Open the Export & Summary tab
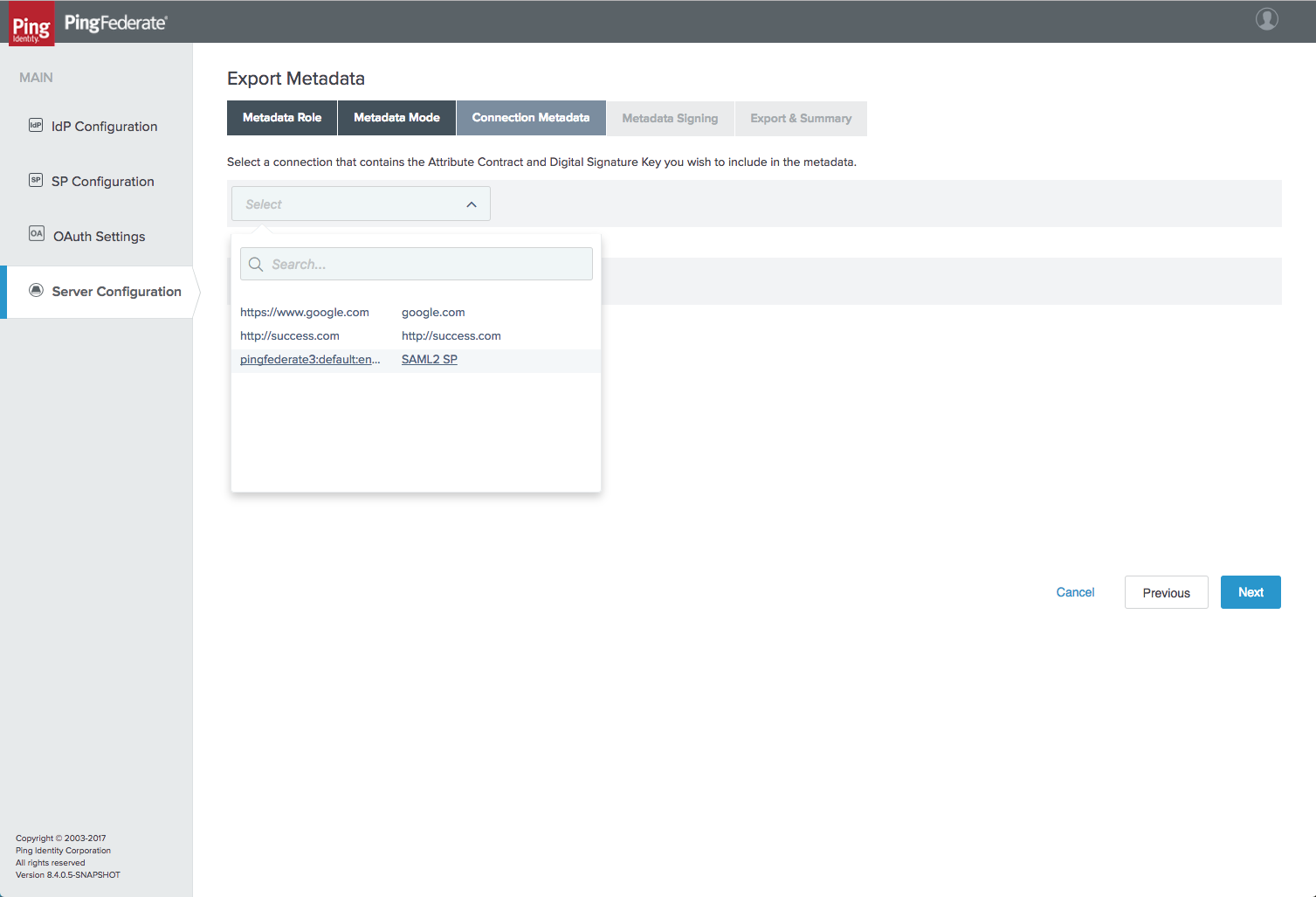The width and height of the screenshot is (1316, 897). (801, 119)
